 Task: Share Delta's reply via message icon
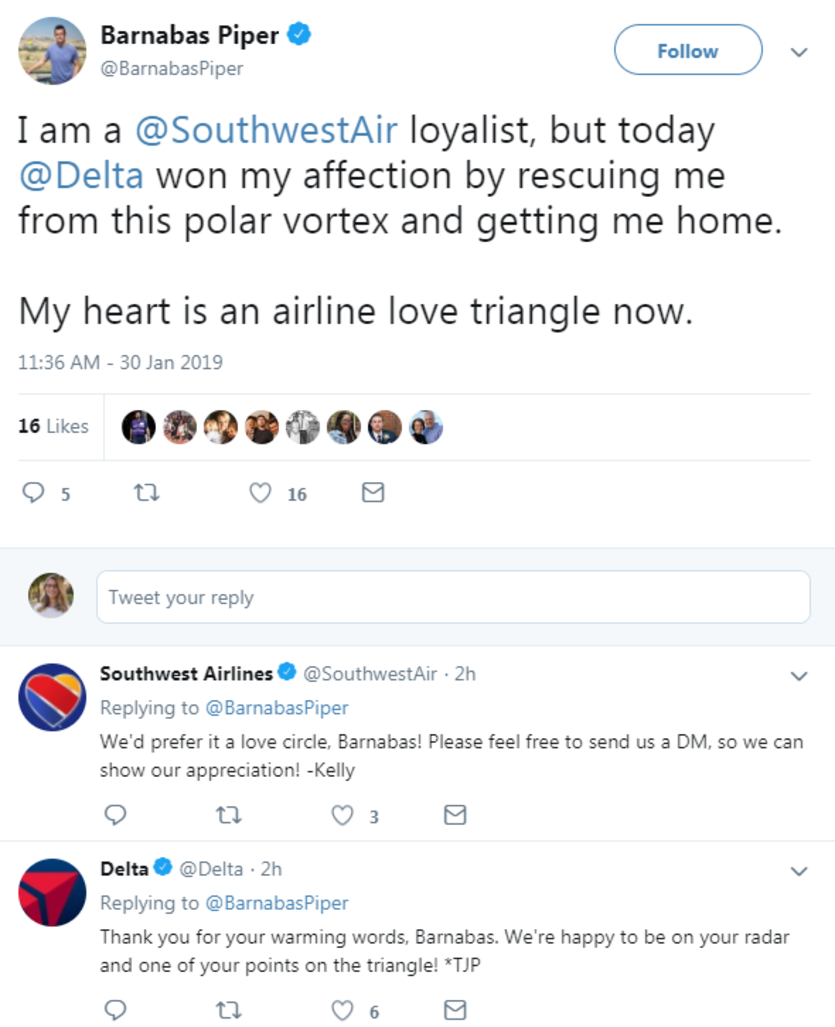tap(455, 1010)
